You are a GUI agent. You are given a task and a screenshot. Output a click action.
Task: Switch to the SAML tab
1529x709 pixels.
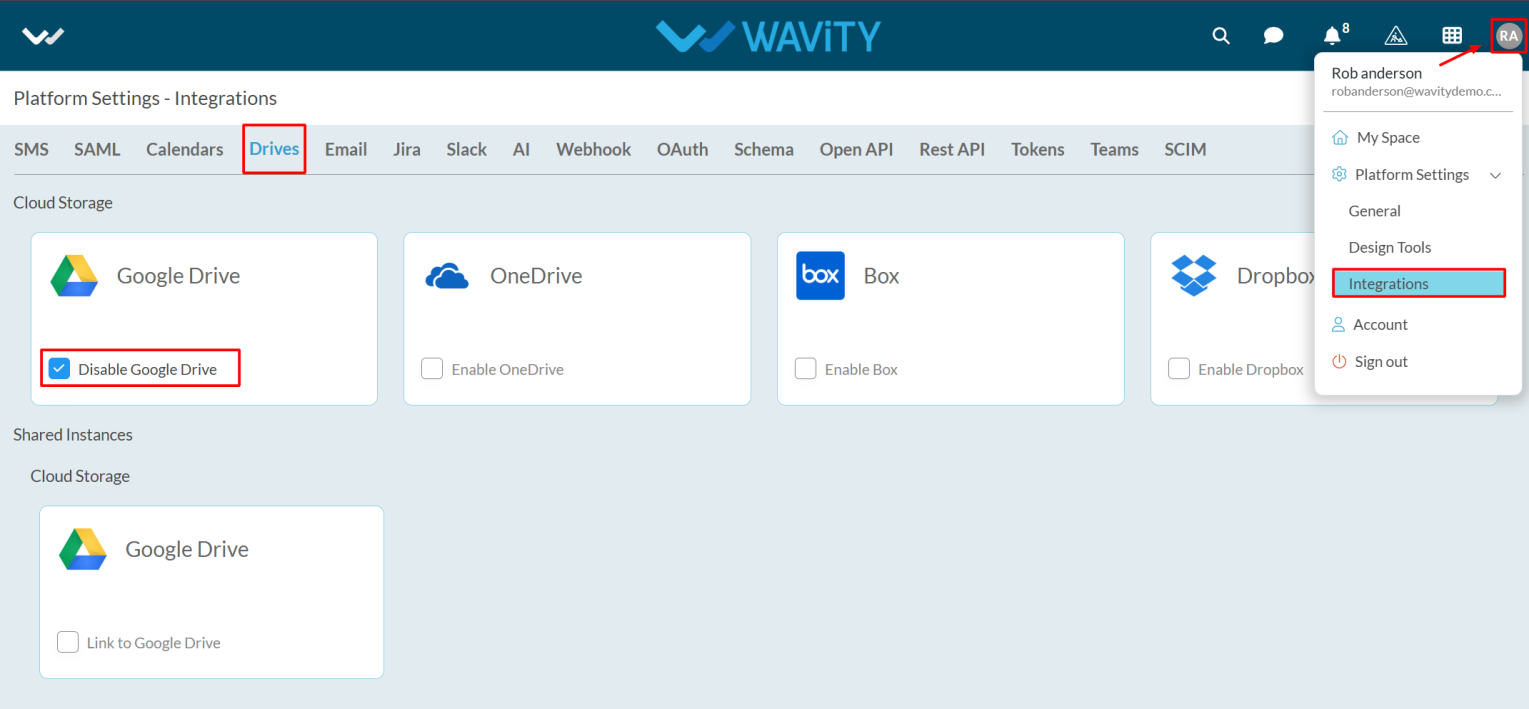(97, 149)
